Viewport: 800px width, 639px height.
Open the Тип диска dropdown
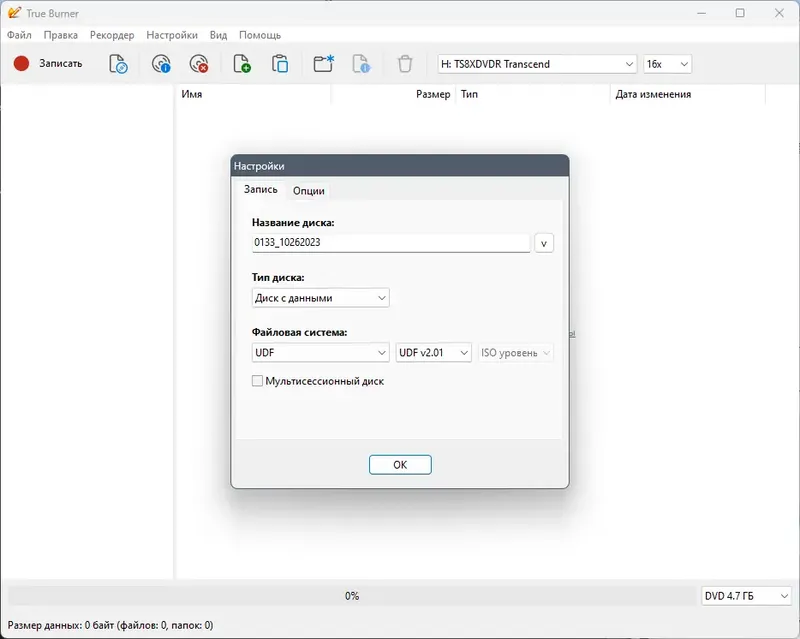(x=320, y=297)
